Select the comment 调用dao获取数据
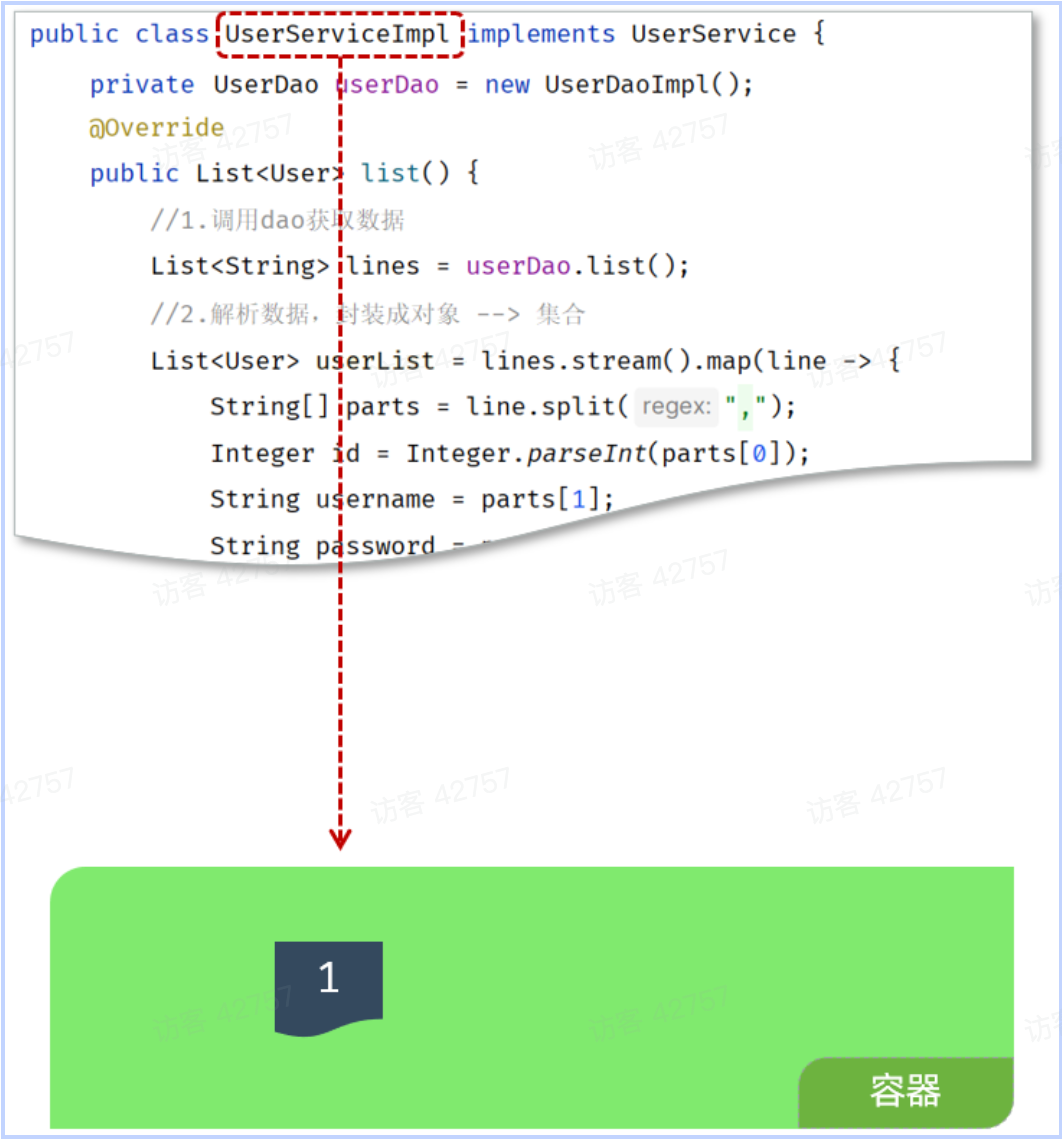 [277, 221]
